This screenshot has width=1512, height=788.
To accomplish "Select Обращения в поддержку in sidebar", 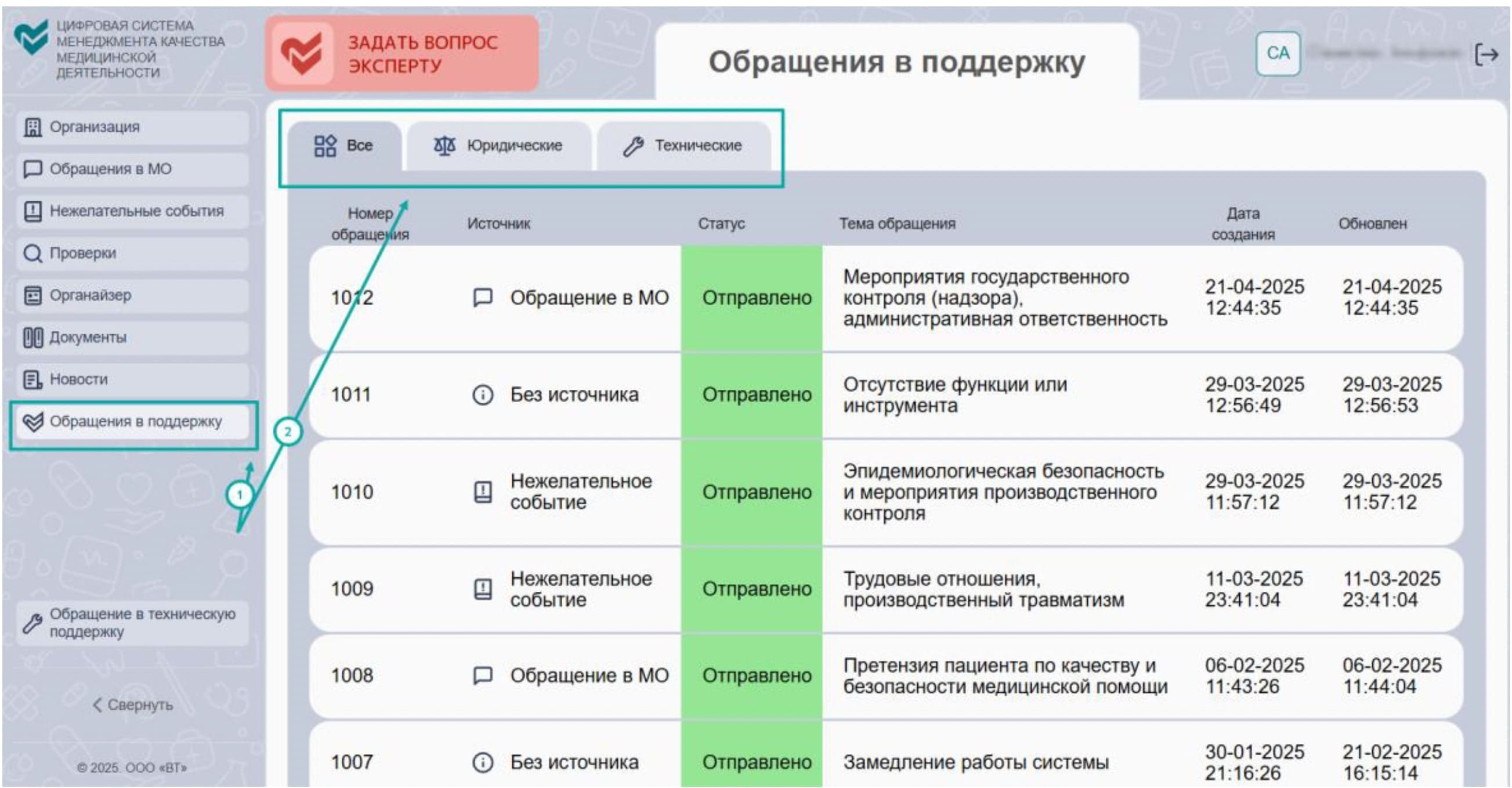I will pyautogui.click(x=133, y=422).
